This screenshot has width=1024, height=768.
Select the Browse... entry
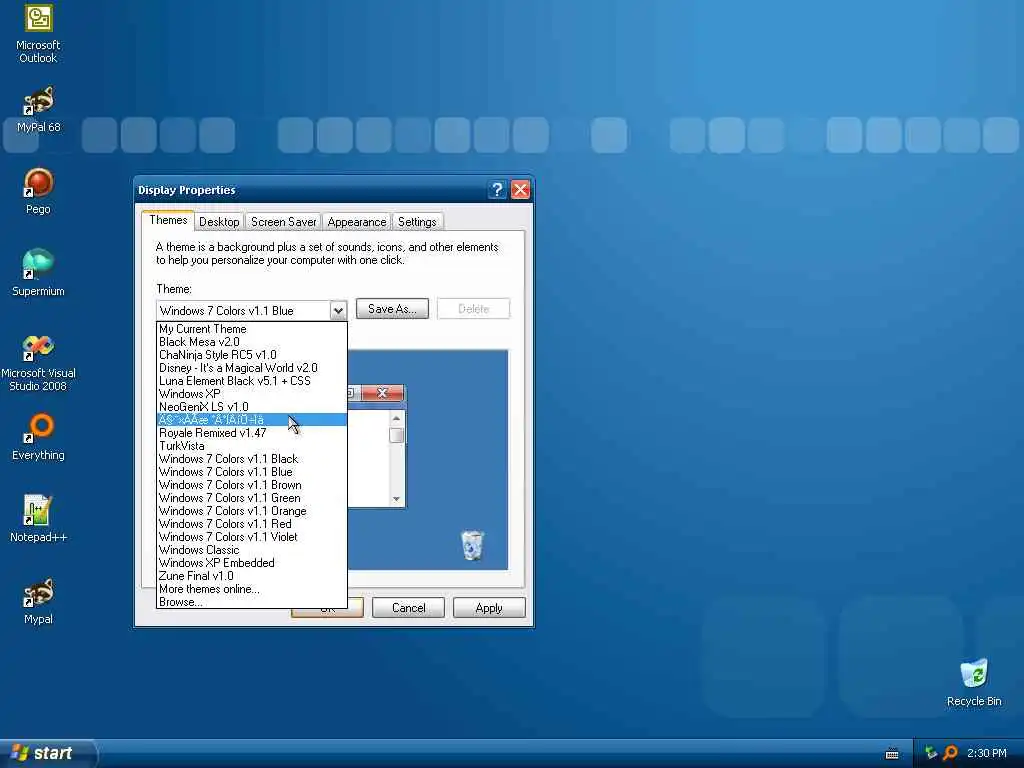(x=251, y=602)
